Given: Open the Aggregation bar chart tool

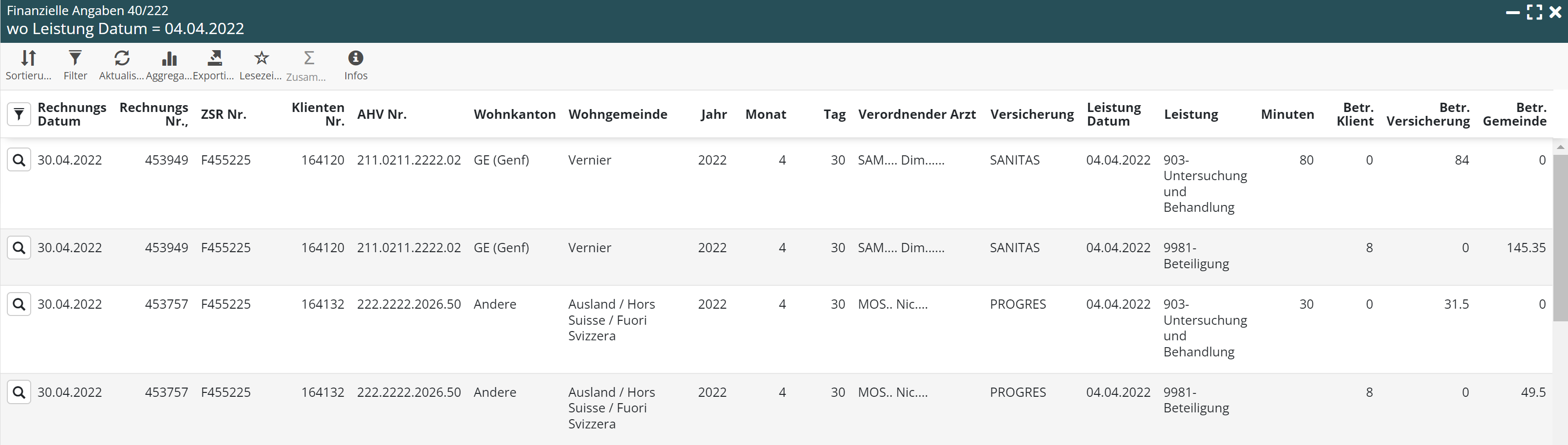Looking at the screenshot, I should [x=169, y=58].
